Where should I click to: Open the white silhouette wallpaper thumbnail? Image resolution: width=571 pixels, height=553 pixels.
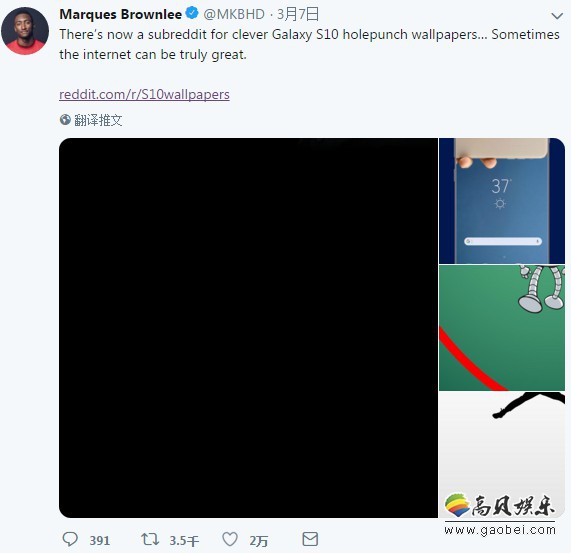point(502,455)
